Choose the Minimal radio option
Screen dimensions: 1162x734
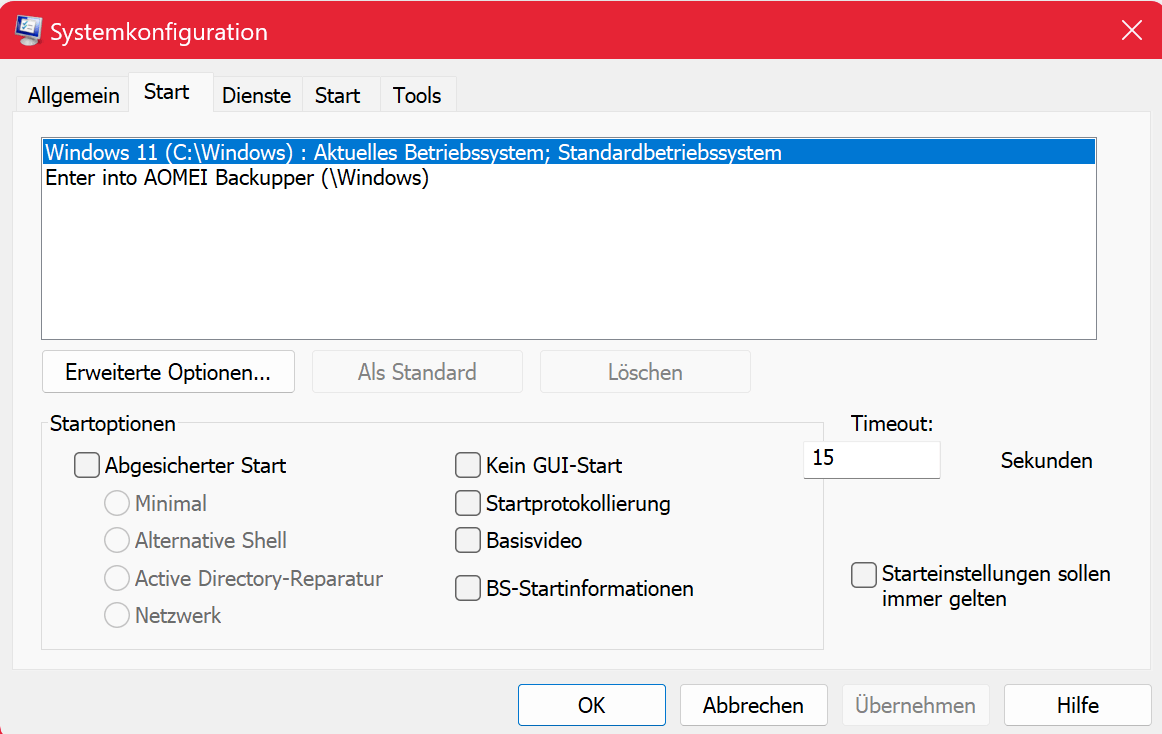pyautogui.click(x=116, y=503)
